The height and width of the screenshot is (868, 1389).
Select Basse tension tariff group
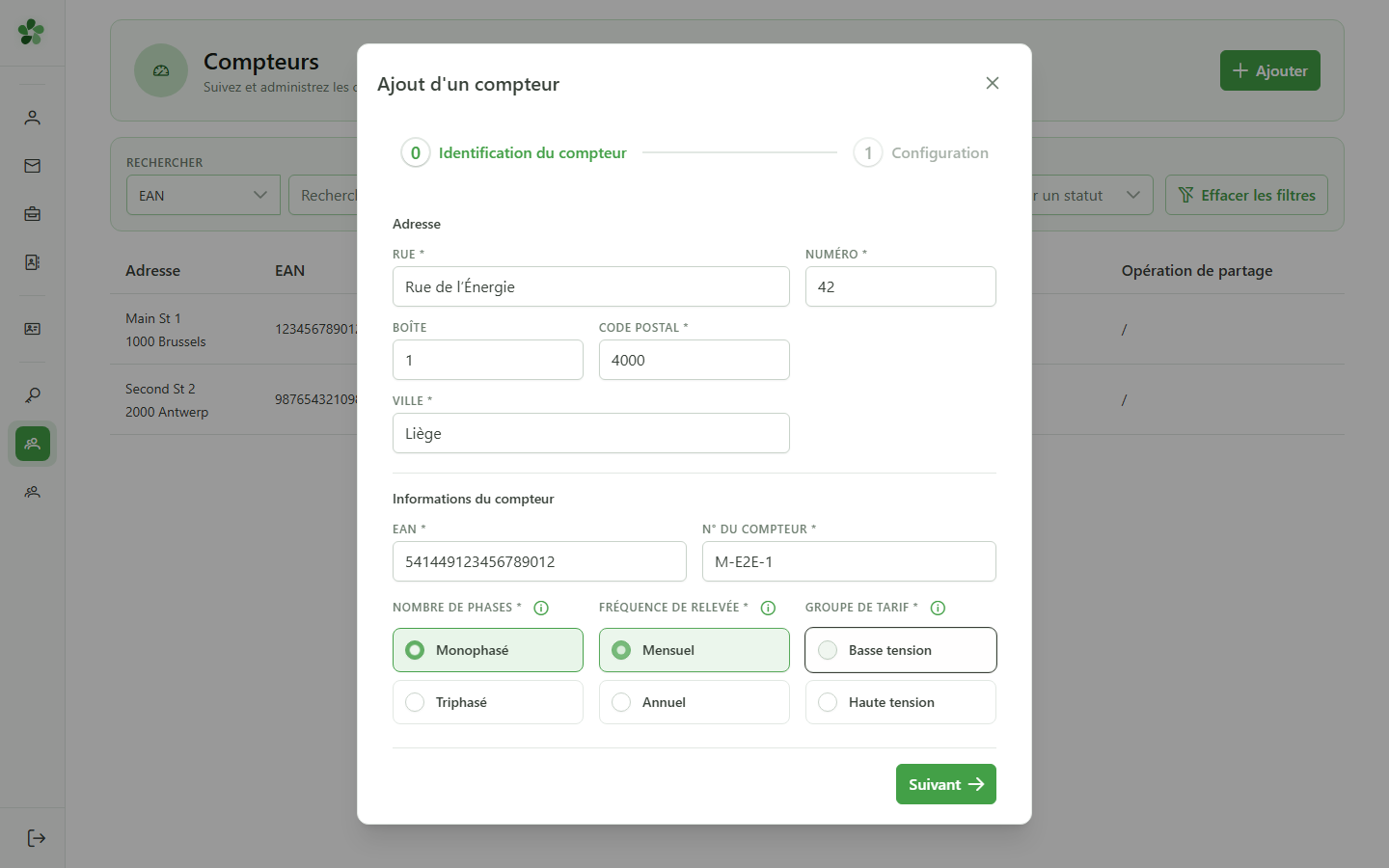(x=901, y=650)
